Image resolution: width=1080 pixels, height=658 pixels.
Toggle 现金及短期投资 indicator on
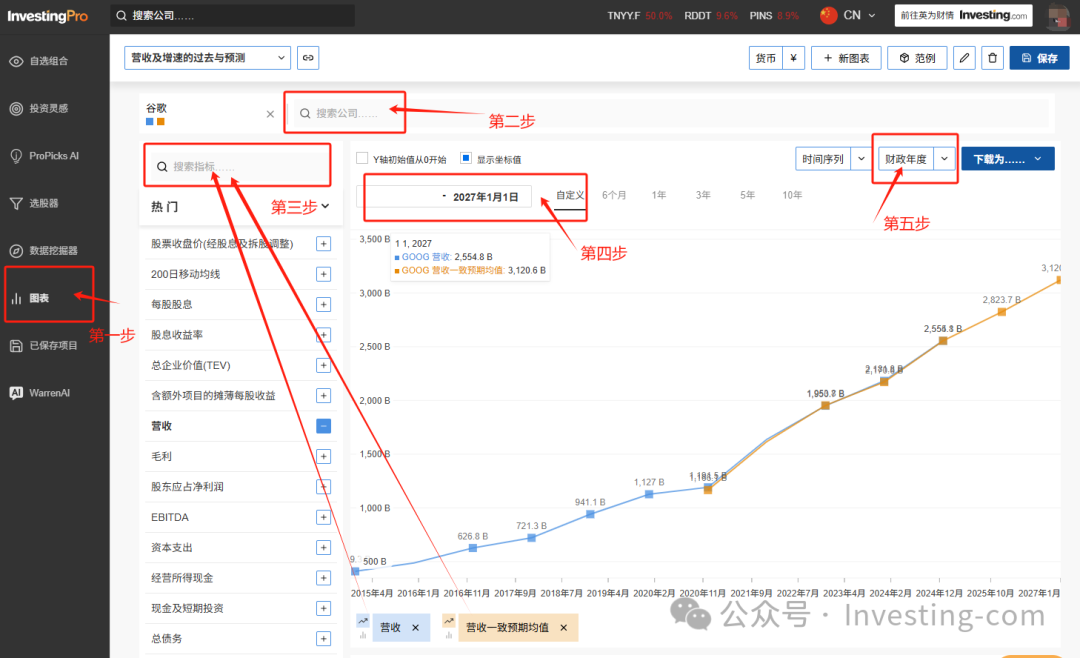(323, 608)
